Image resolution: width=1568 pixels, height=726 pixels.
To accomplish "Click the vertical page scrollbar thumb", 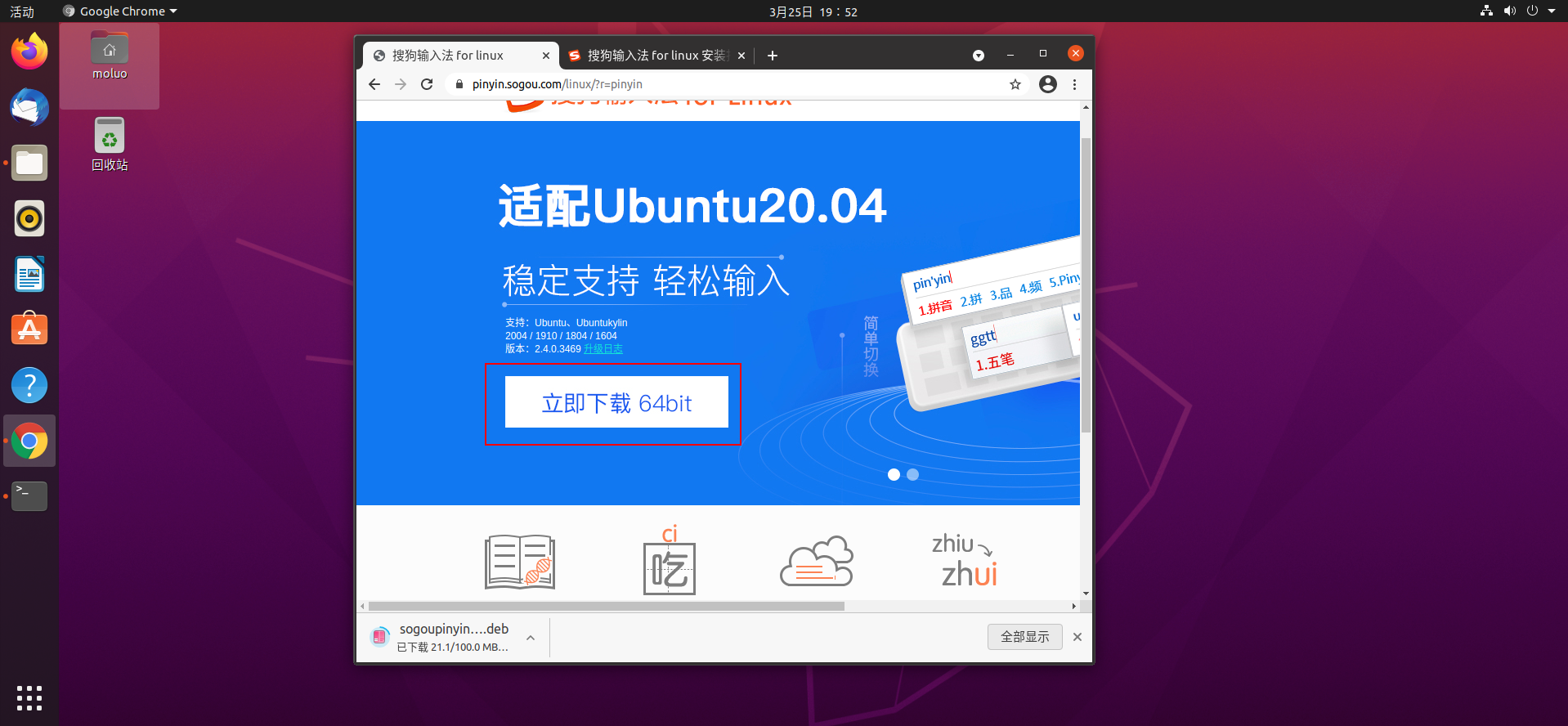I will click(x=1086, y=285).
